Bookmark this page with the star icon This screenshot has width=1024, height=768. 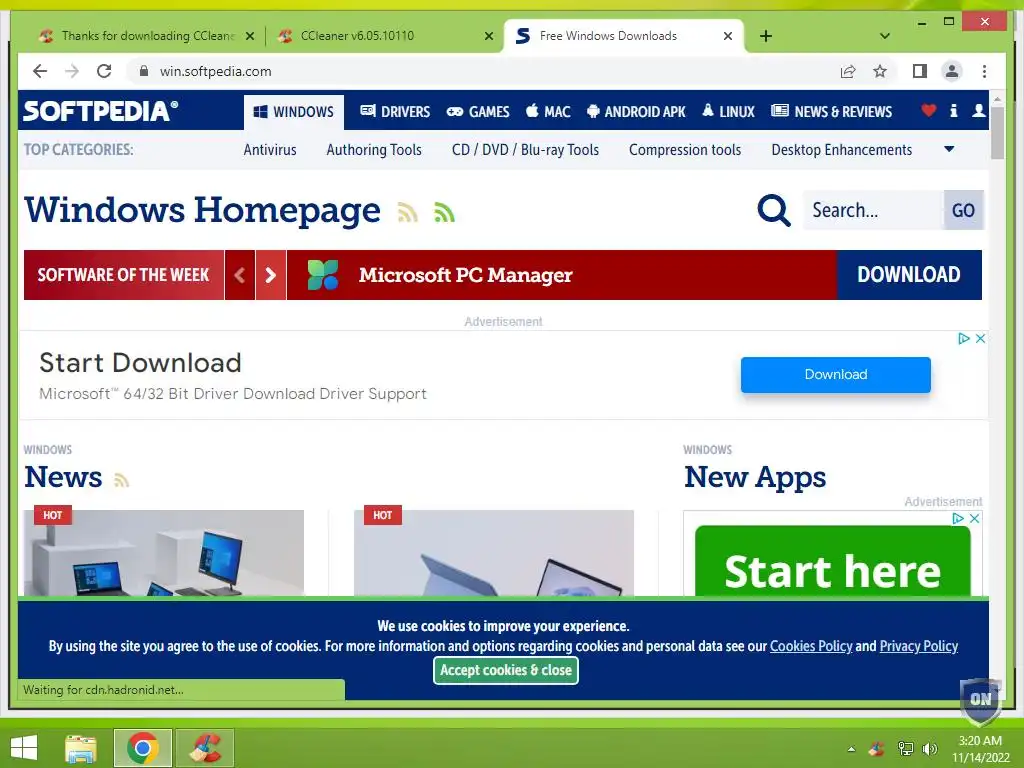(x=880, y=71)
